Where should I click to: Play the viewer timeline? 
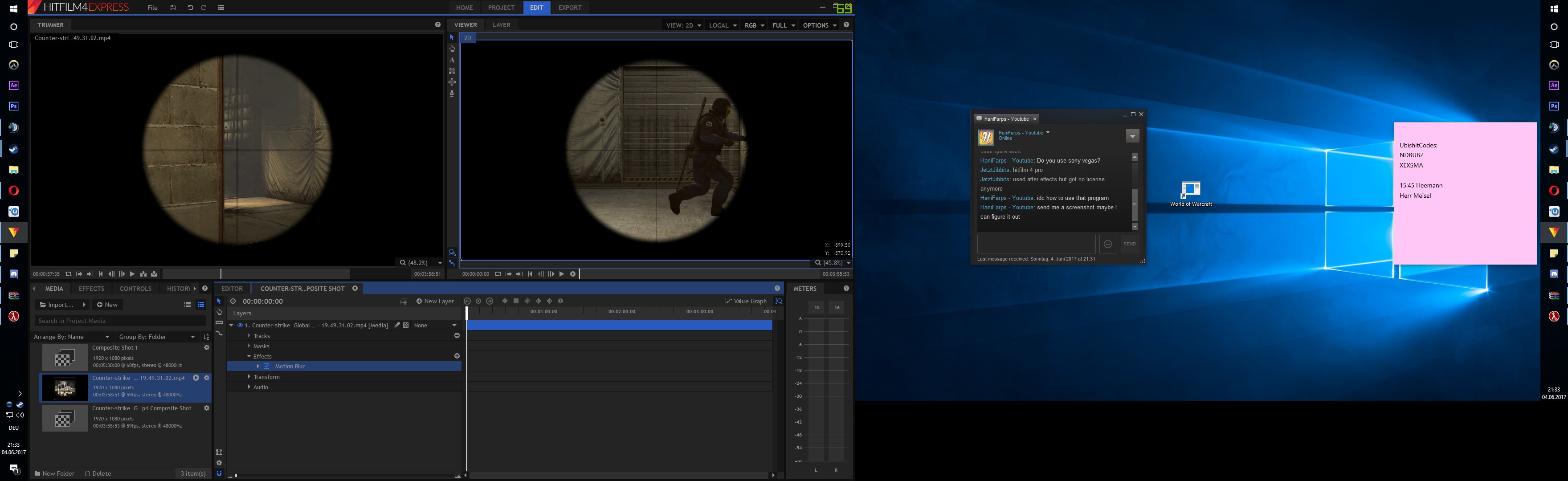(561, 274)
